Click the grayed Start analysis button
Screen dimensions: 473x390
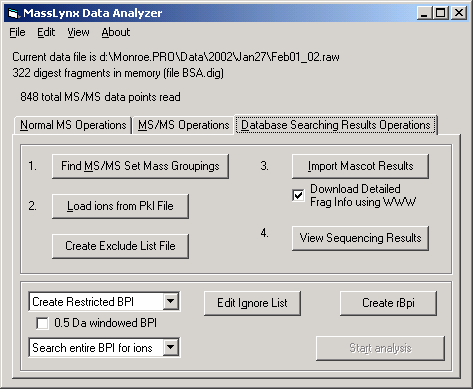click(x=380, y=348)
